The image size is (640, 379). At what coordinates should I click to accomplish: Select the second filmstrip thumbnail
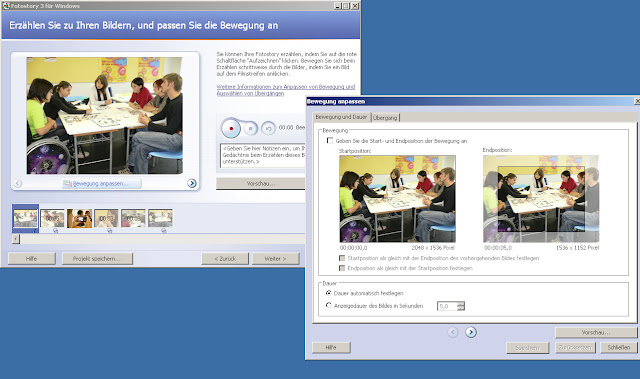52,218
